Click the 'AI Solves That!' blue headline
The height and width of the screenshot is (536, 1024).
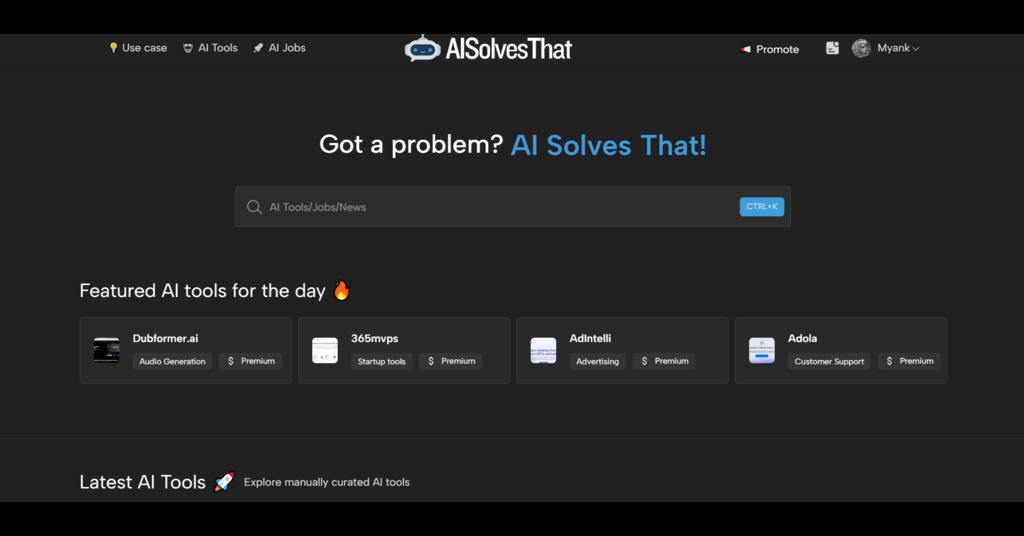coord(609,145)
